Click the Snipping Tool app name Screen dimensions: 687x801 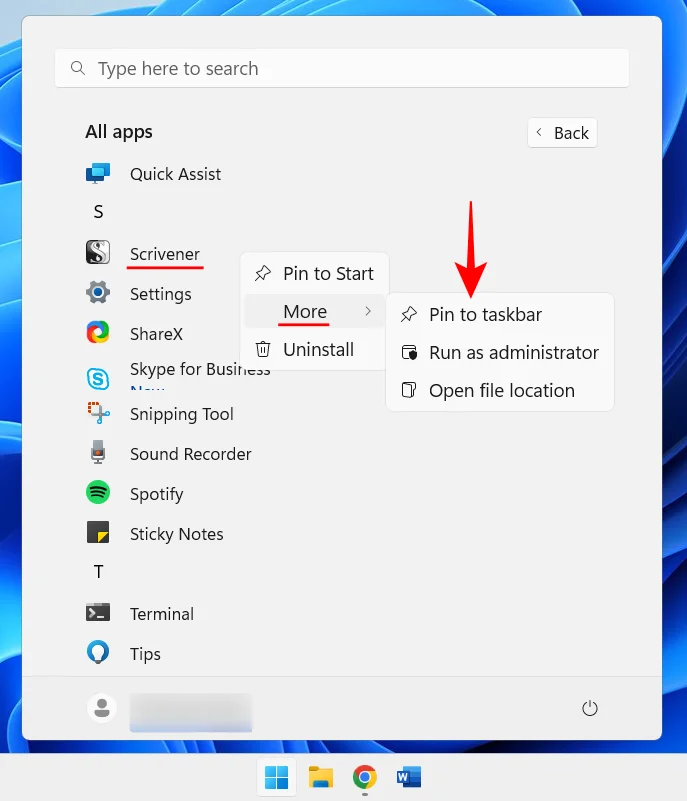point(181,414)
